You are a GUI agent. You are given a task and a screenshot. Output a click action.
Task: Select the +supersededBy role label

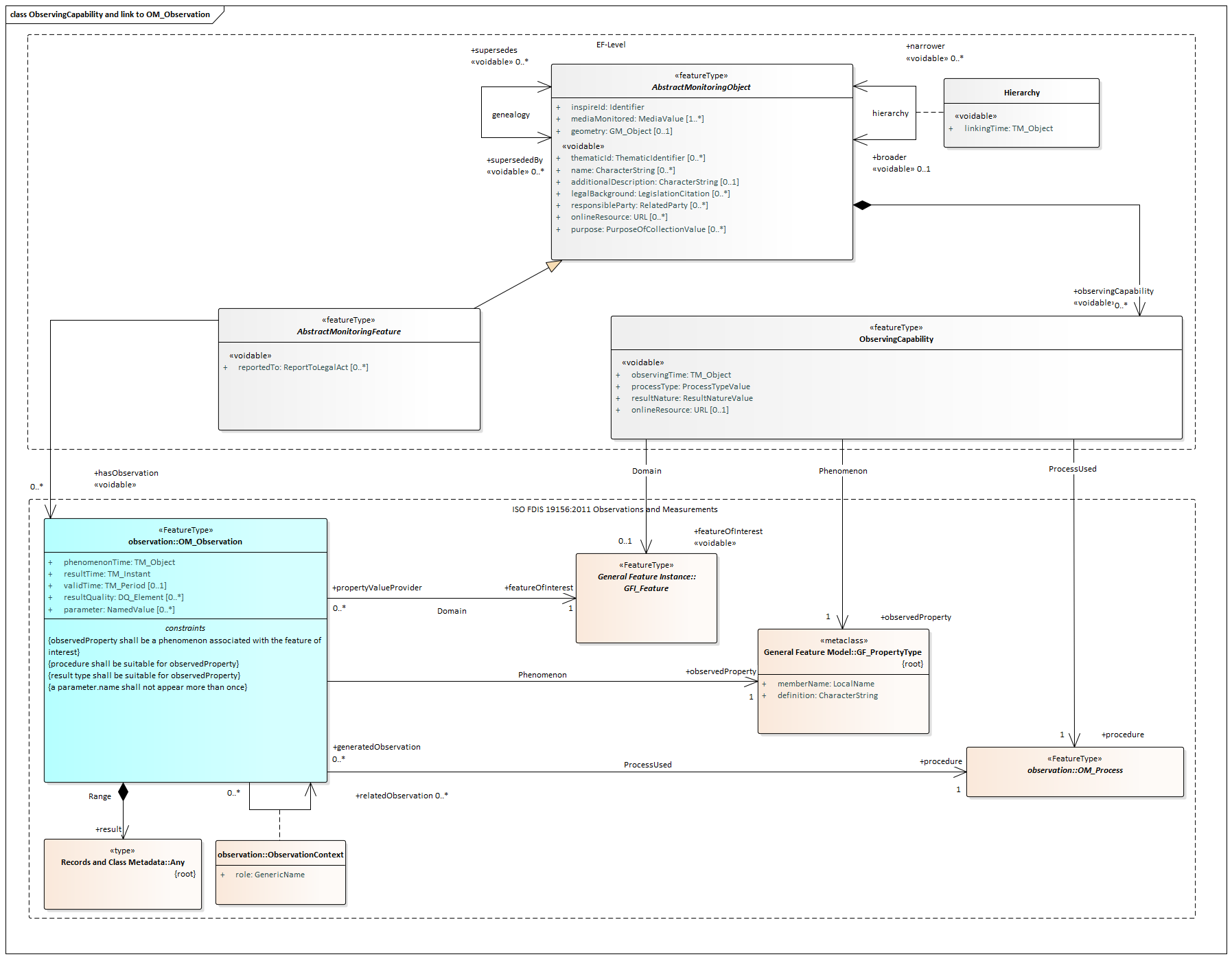515,160
